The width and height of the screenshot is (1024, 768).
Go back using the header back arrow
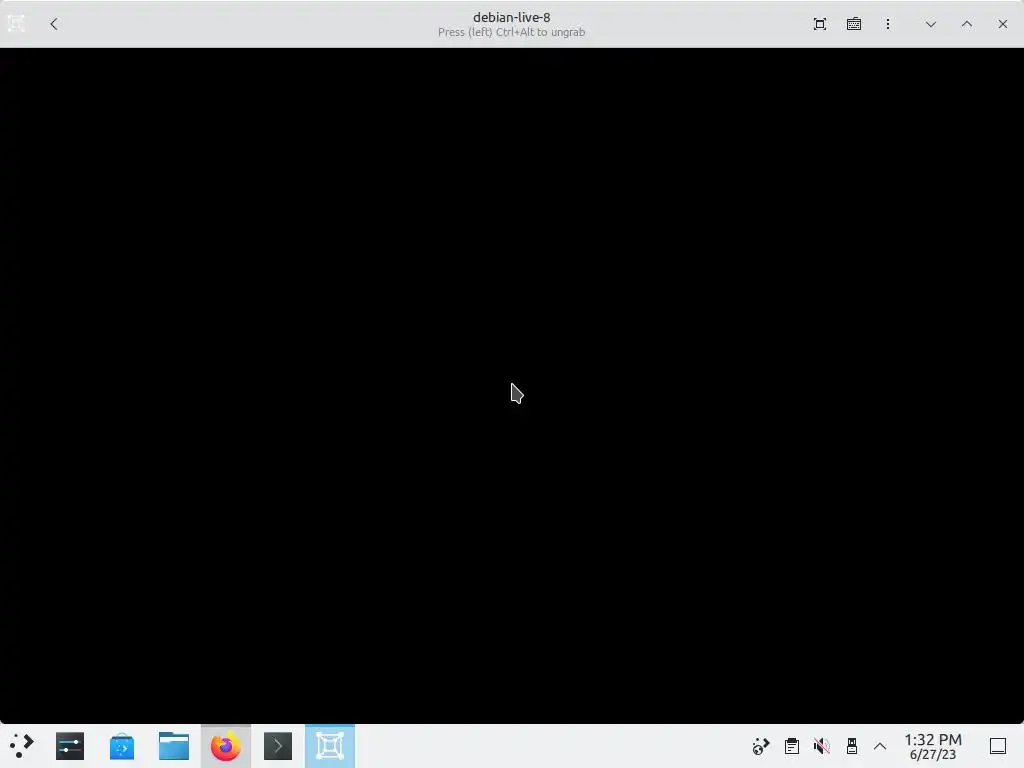pyautogui.click(x=54, y=24)
